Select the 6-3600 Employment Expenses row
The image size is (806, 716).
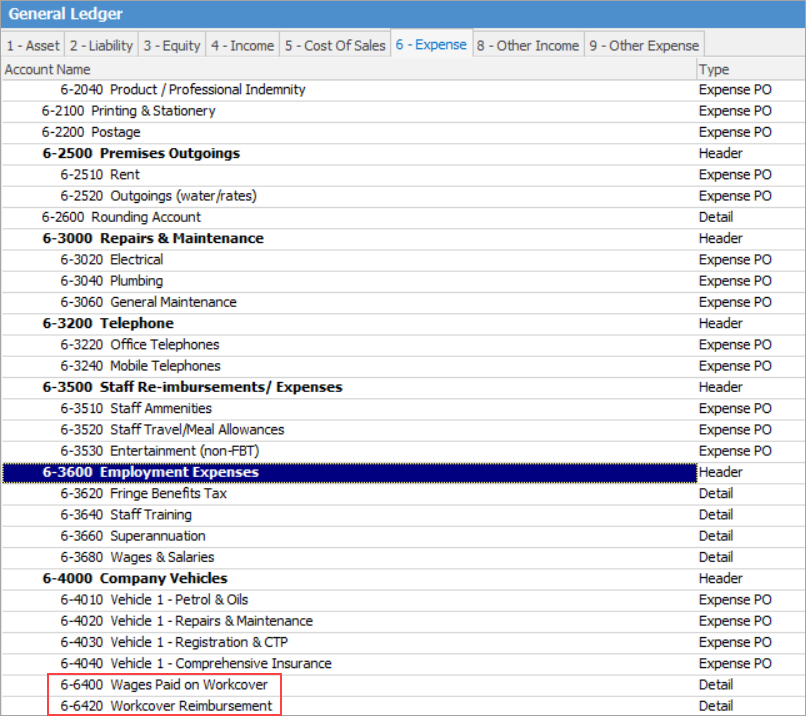tap(150, 472)
